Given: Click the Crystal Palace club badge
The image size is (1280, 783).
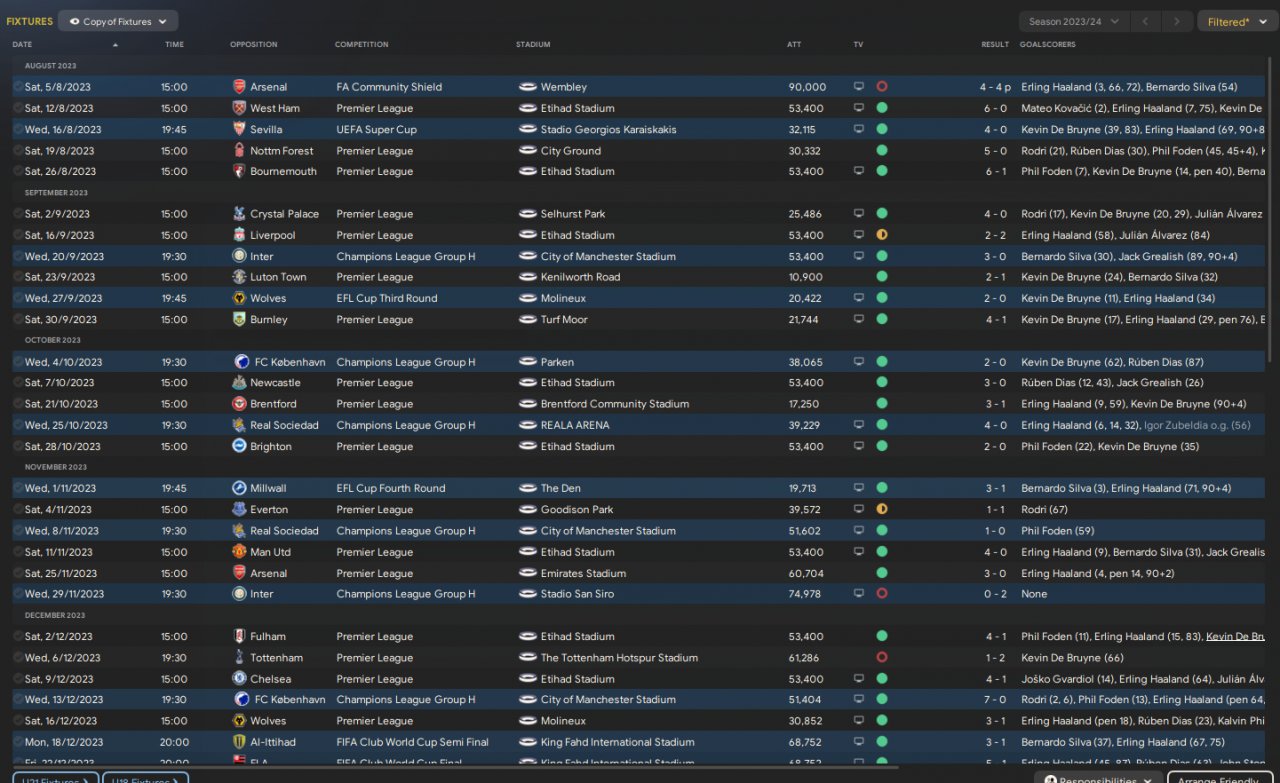Looking at the screenshot, I should [x=239, y=214].
